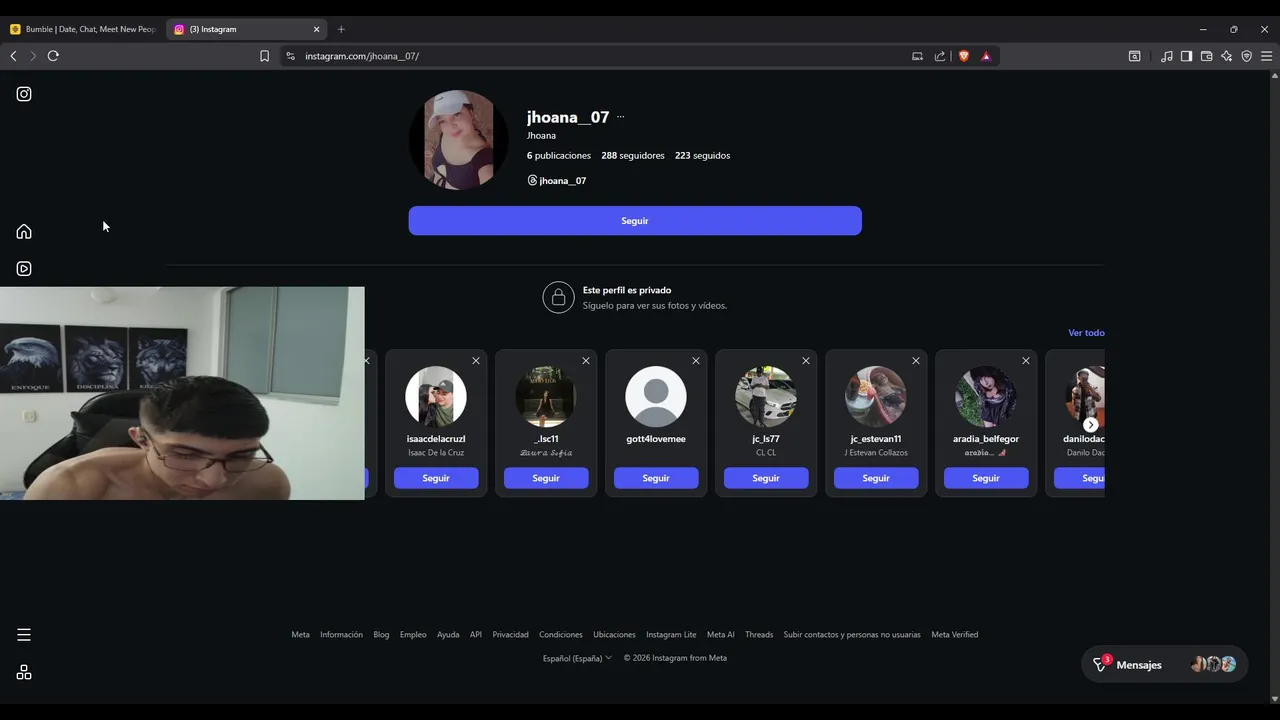Screen dimensions: 1280x720
Task: Follow jhoana__07 with main Seguir button
Action: [635, 221]
